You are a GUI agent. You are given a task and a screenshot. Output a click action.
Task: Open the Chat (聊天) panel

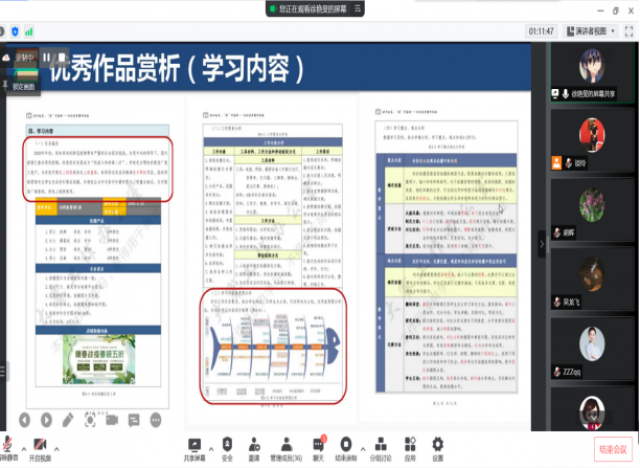click(319, 446)
